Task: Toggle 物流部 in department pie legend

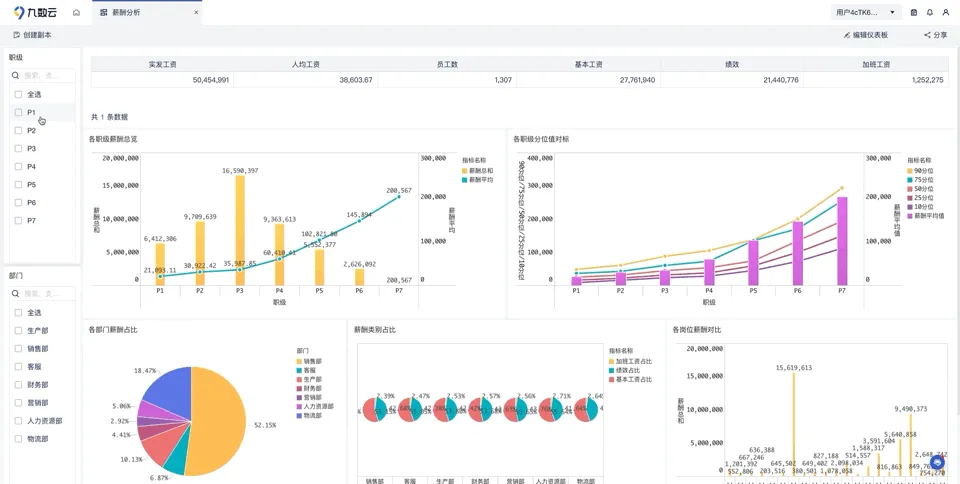Action: 310,415
